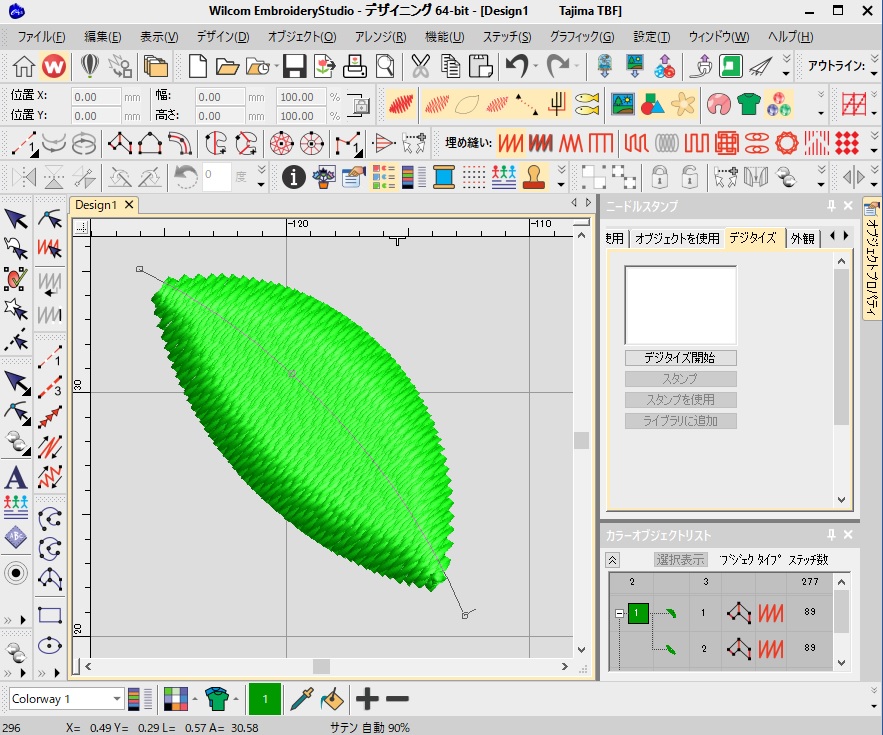Click the Save floppy disk icon
Viewport: 883px width, 735px height.
coord(294,67)
